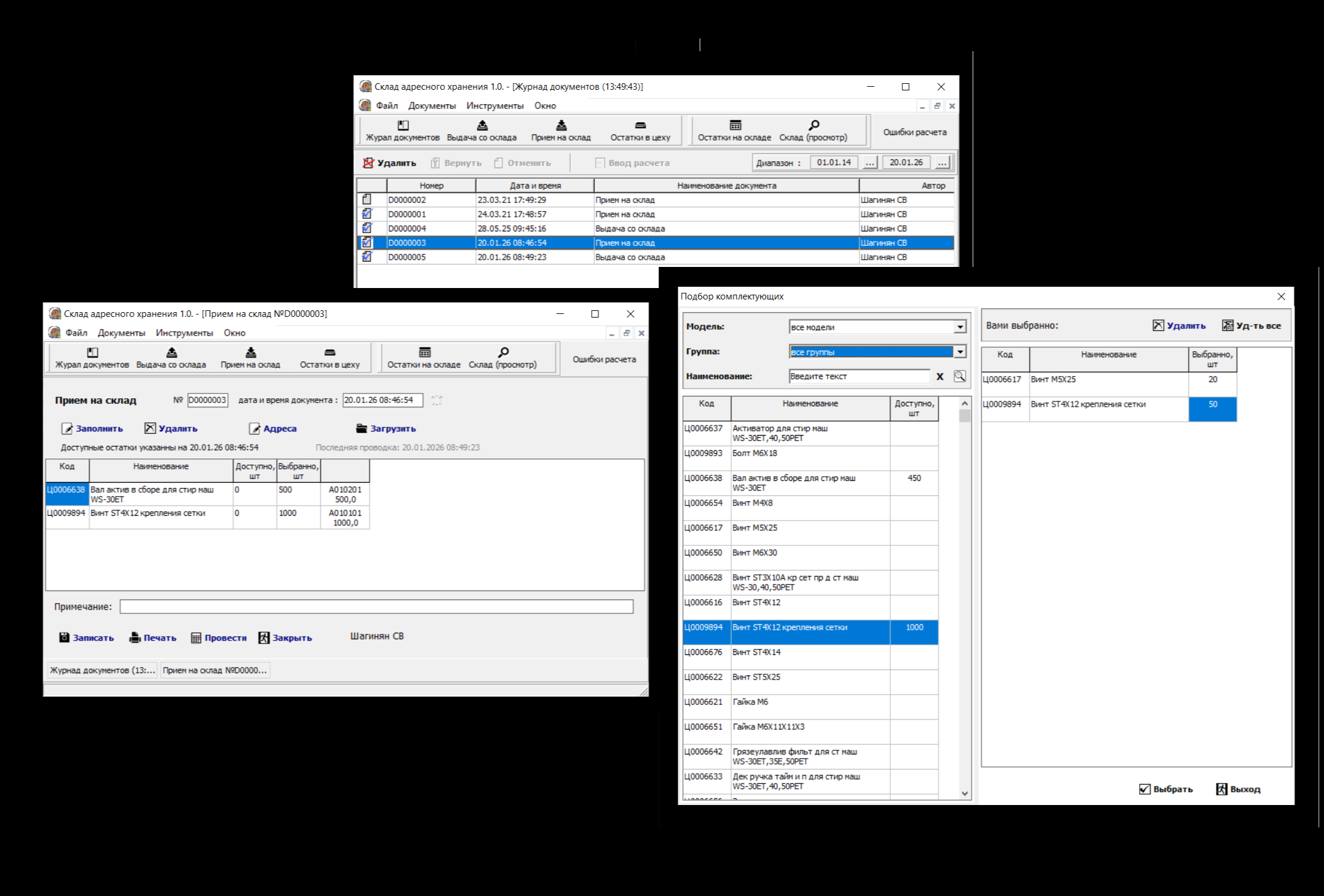
Task: Click document date field 20.01.26 08:46:54
Action: 383,400
